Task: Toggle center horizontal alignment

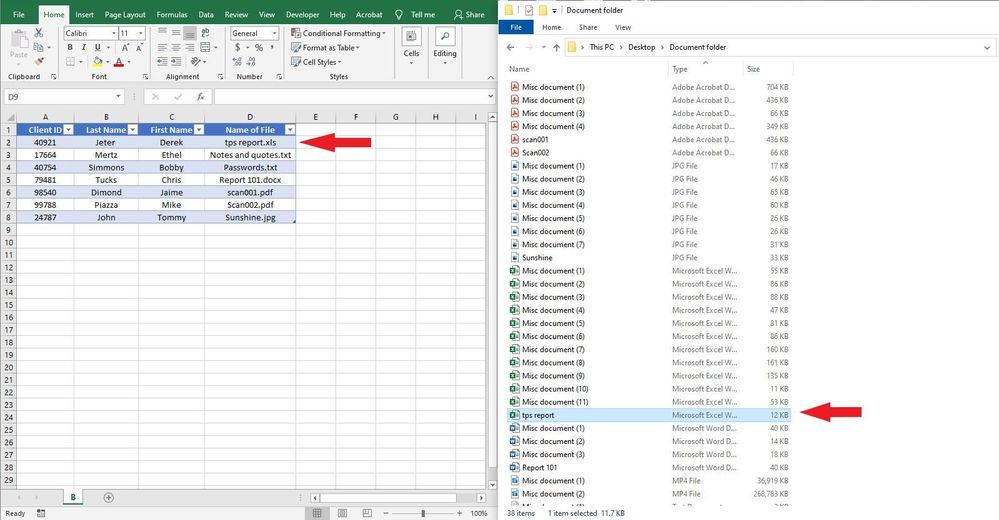Action: 176,47
